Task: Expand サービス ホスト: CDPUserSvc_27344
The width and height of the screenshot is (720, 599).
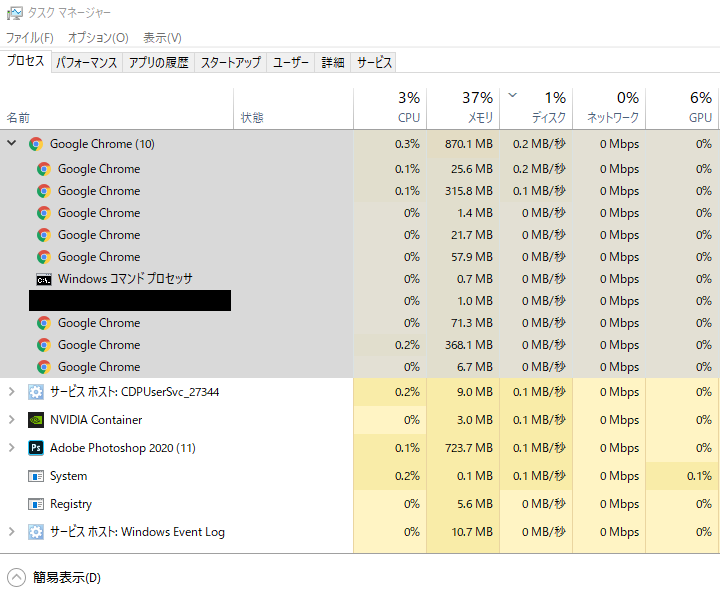Action: click(x=11, y=392)
